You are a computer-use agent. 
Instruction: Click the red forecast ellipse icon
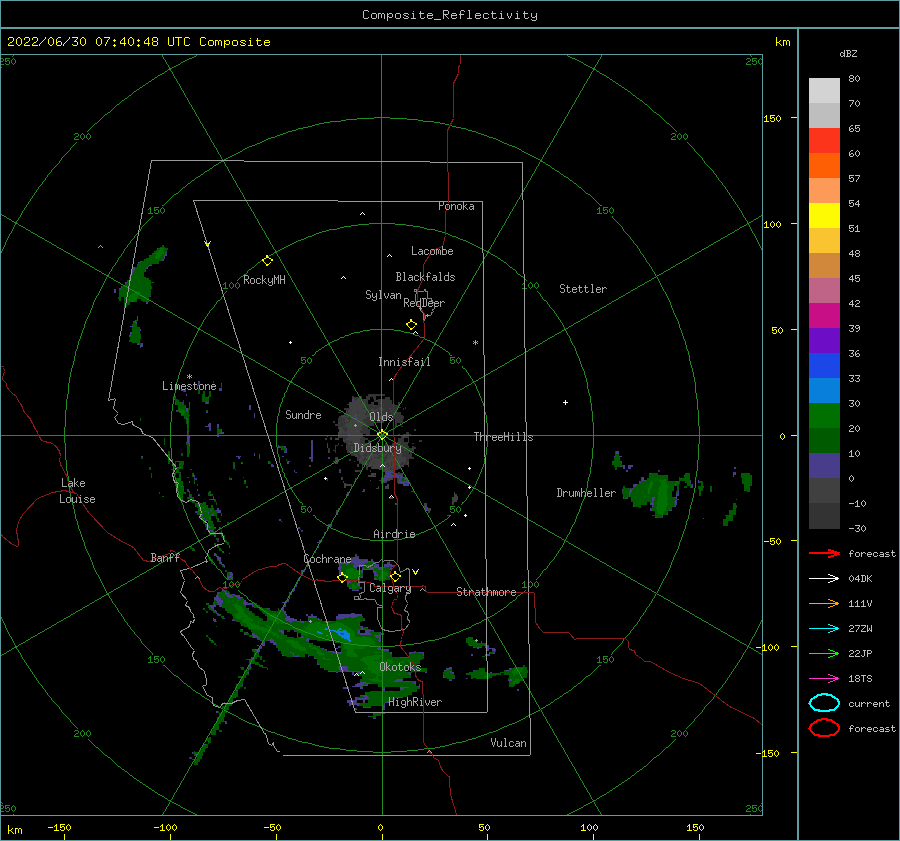(824, 728)
